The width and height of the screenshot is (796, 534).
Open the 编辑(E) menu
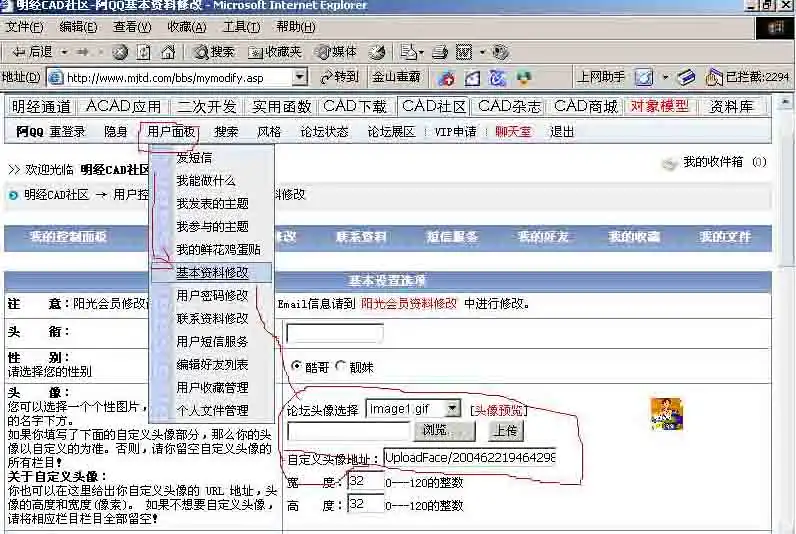click(78, 26)
